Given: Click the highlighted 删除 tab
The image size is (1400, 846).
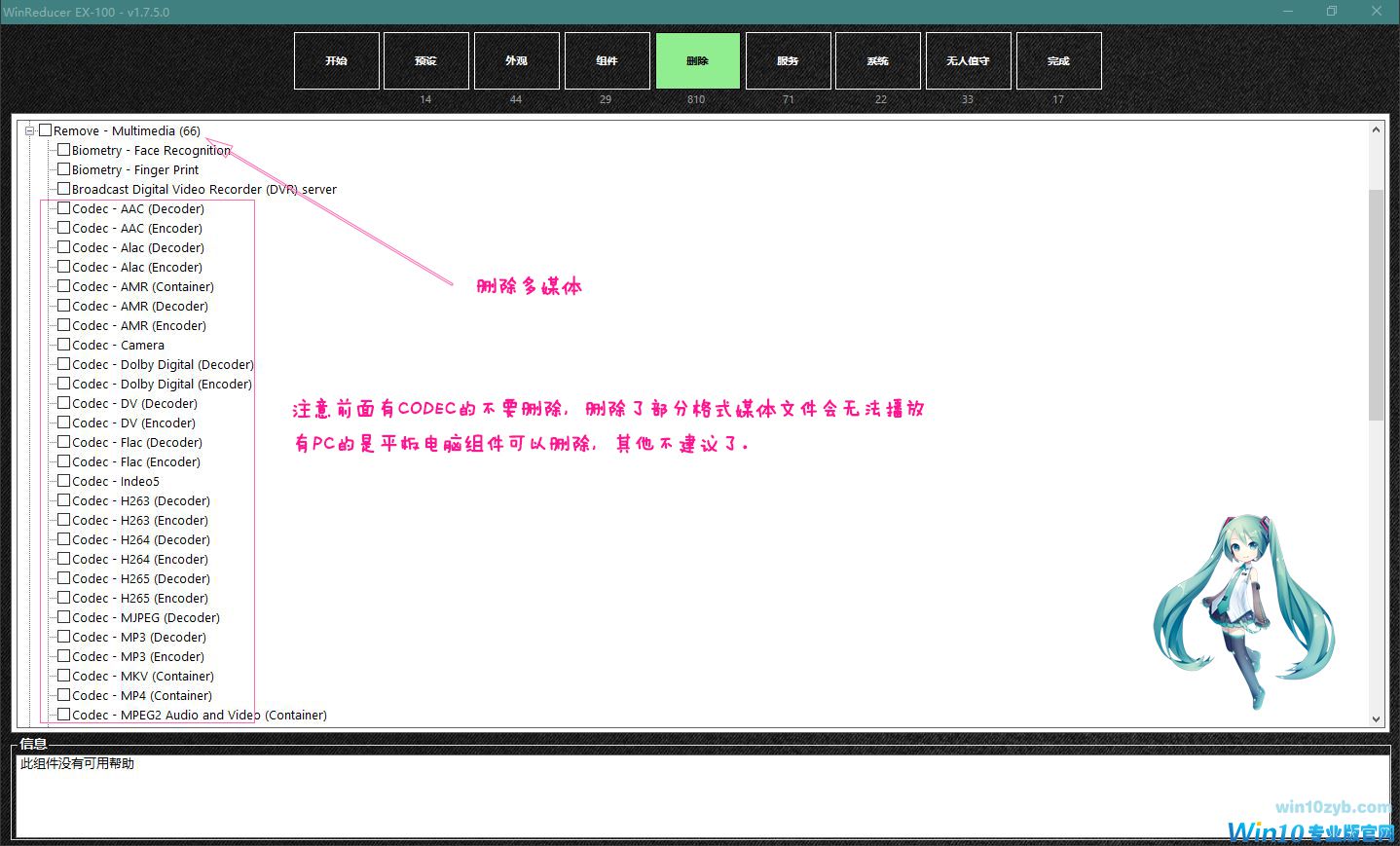Looking at the screenshot, I should click(697, 60).
